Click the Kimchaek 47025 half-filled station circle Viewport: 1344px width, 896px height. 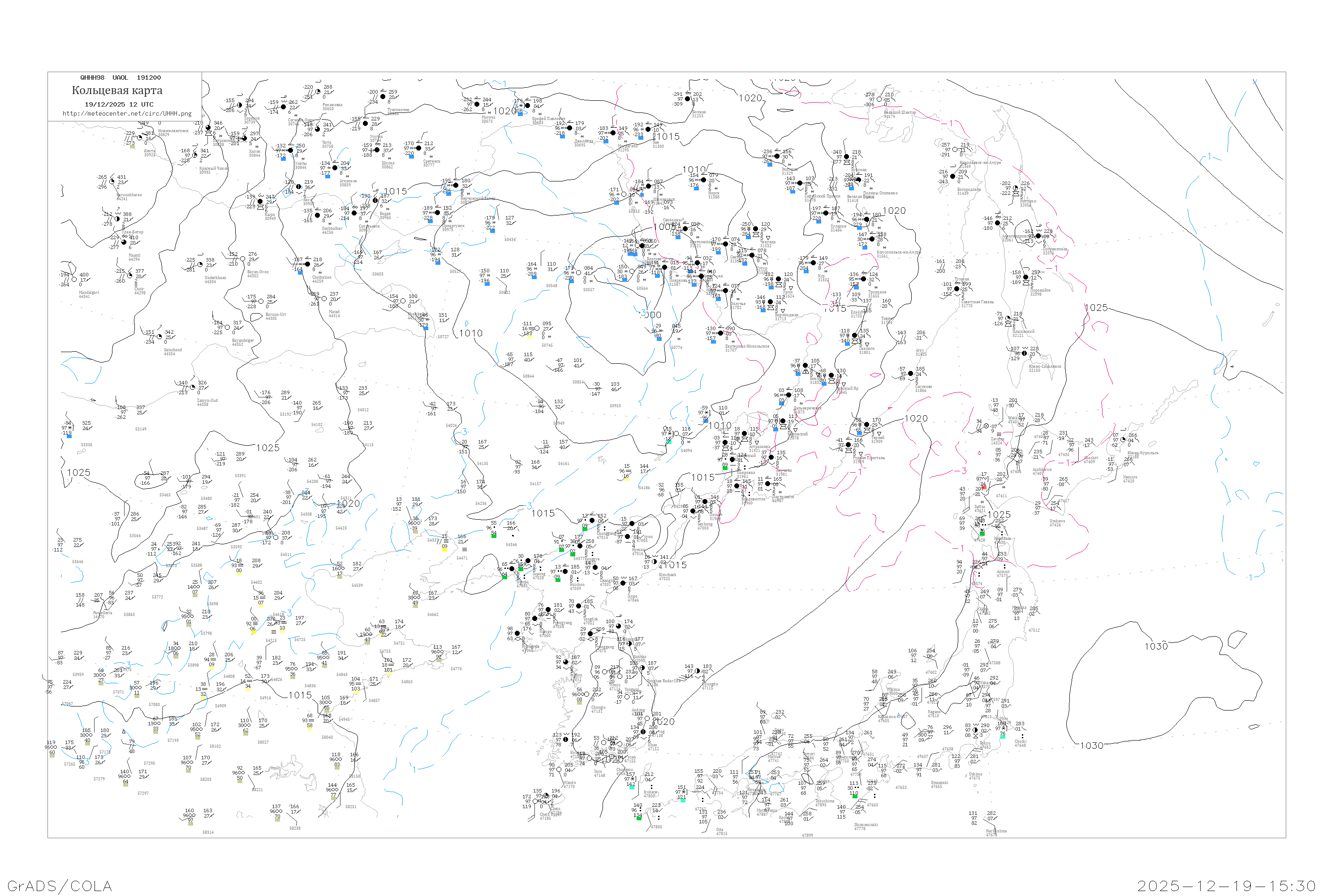[x=654, y=562]
